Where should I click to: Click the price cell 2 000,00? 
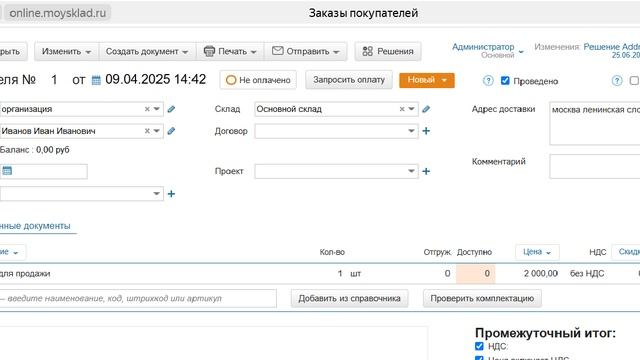(541, 273)
